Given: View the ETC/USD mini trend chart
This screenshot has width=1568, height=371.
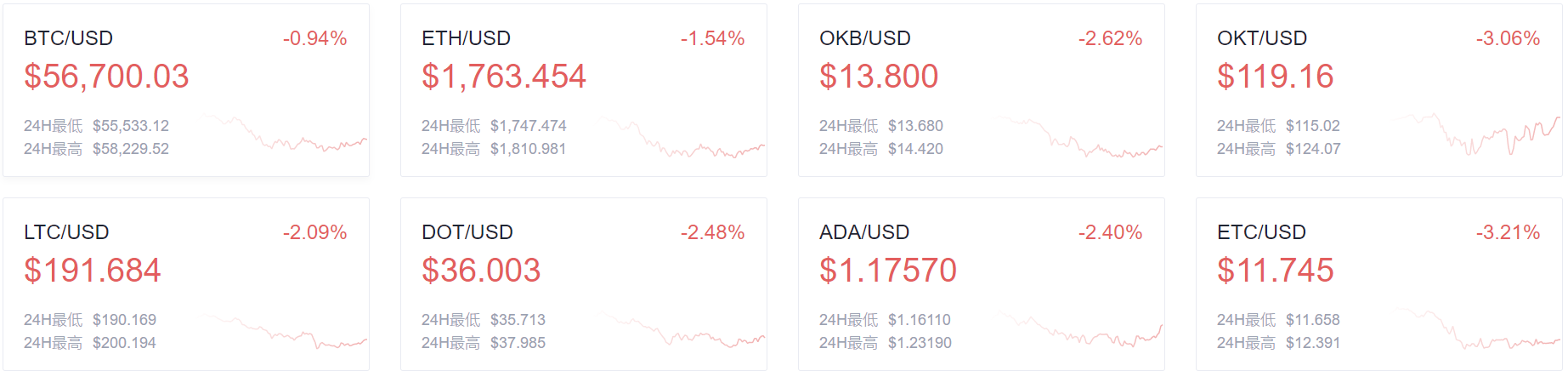Looking at the screenshot, I should tap(1478, 329).
